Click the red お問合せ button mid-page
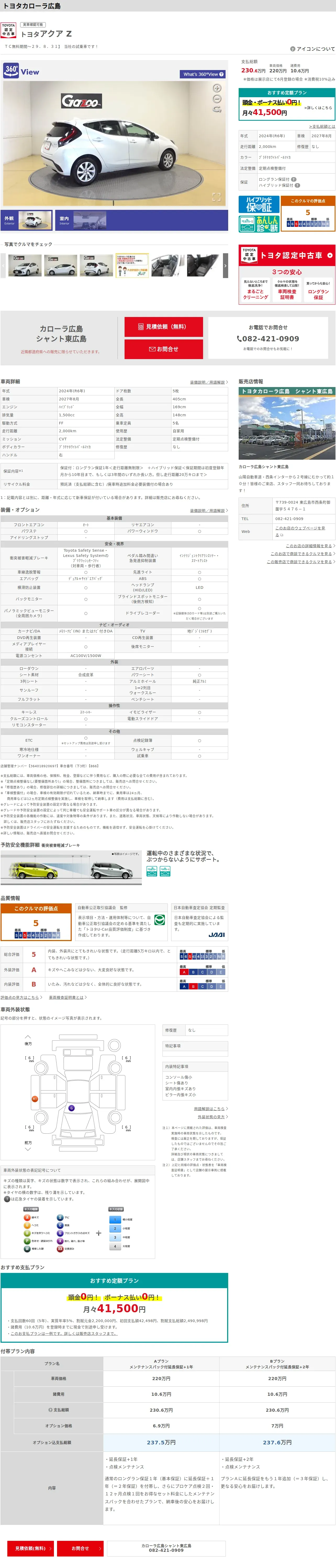The image size is (336, 1568). tap(164, 349)
